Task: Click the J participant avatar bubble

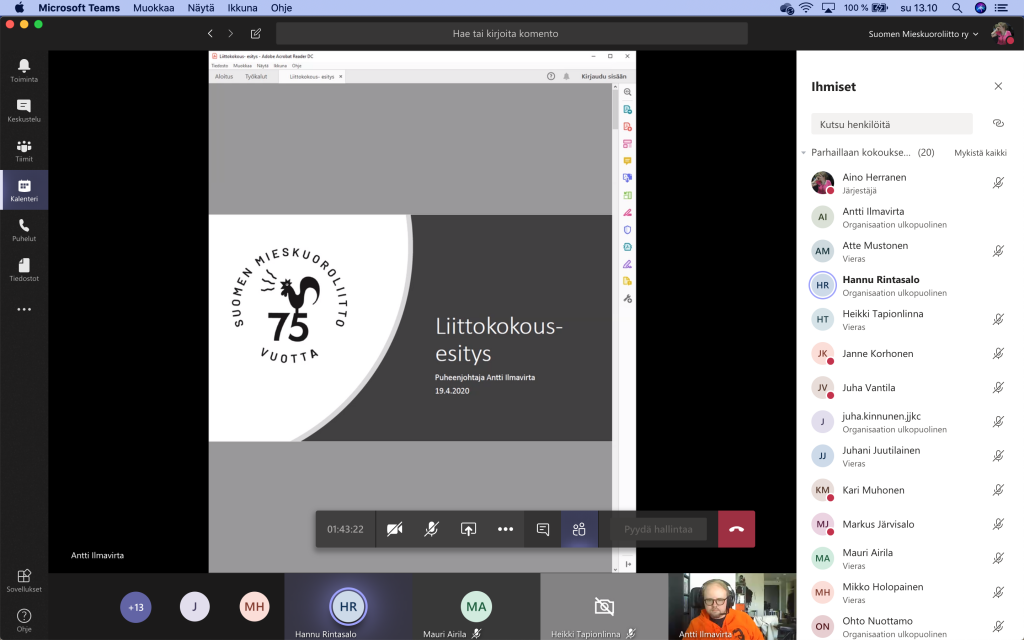Action: [195, 607]
